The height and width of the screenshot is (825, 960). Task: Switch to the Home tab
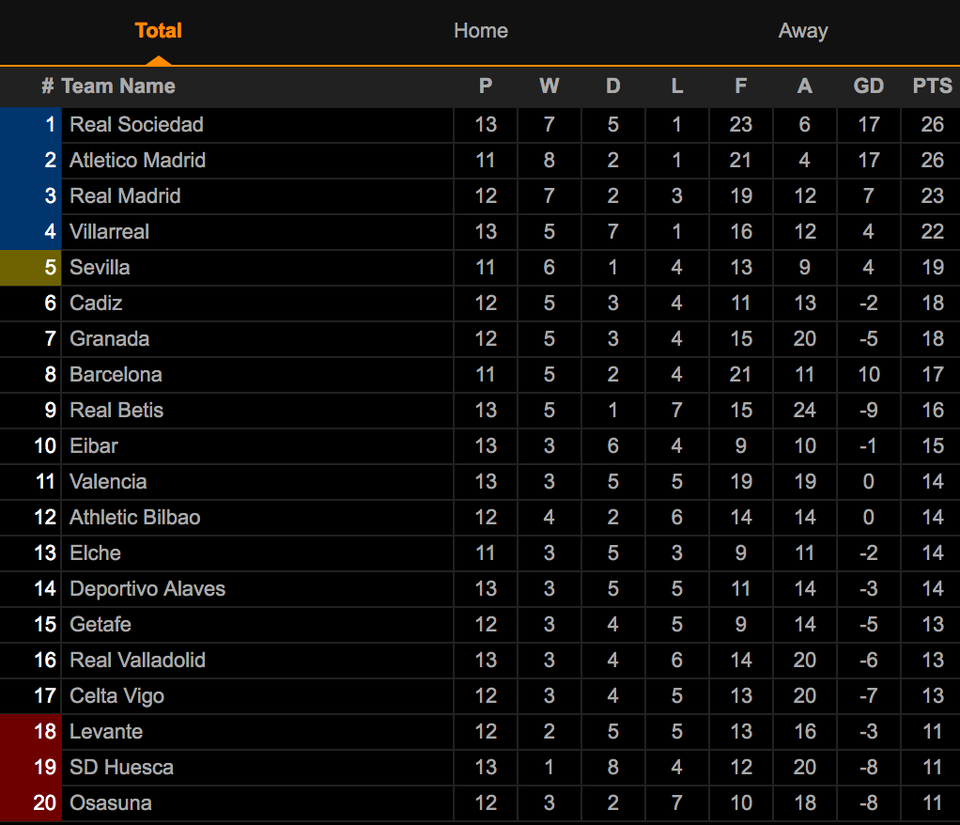point(480,31)
